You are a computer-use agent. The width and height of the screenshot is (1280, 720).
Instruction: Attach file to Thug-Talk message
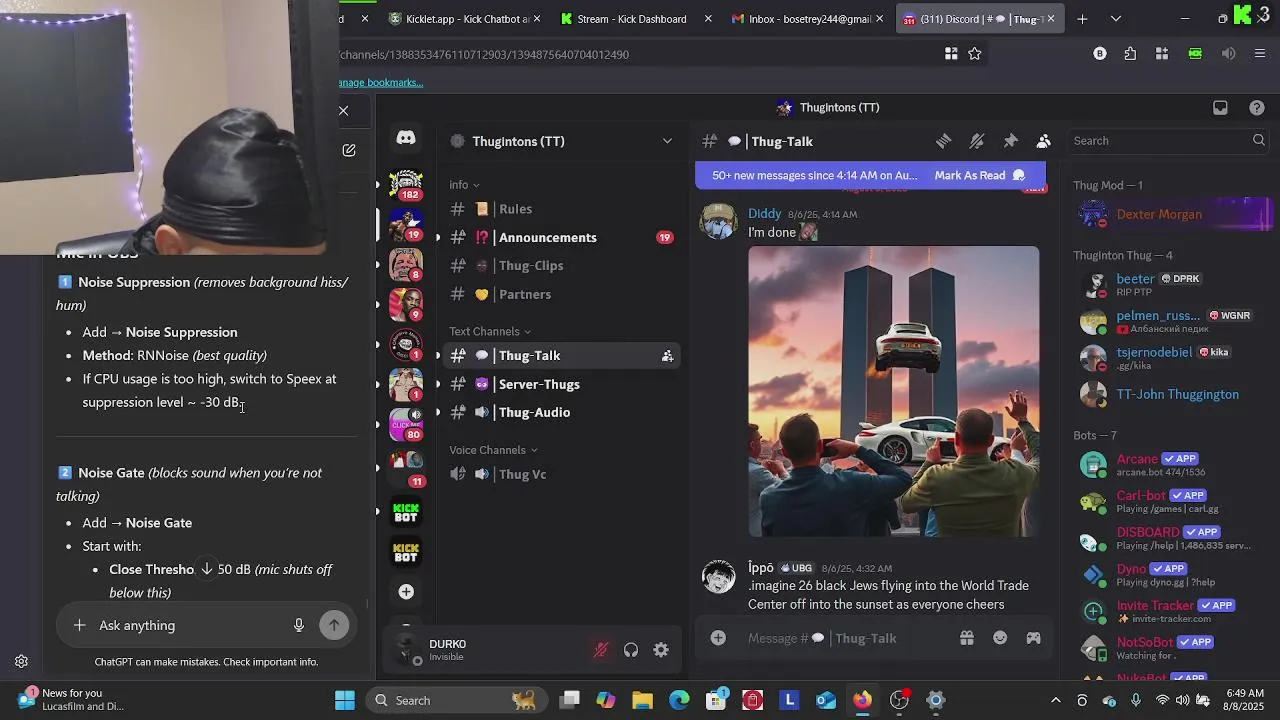click(x=718, y=638)
